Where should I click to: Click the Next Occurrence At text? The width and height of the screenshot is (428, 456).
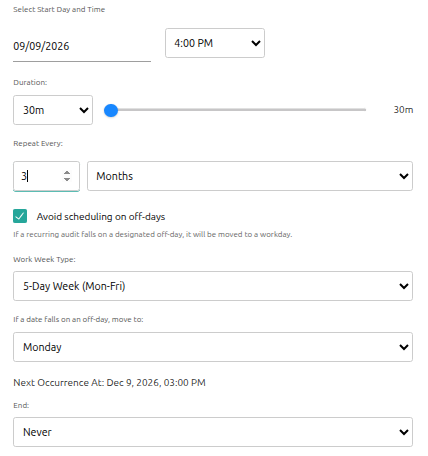coord(109,382)
